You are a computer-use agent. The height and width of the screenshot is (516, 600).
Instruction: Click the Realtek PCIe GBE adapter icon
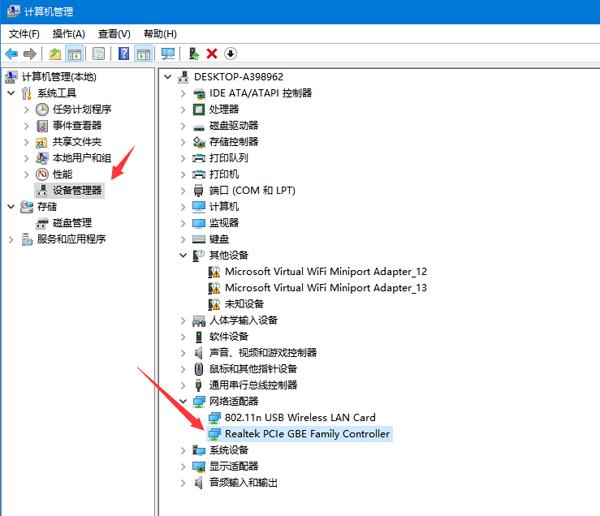214,434
